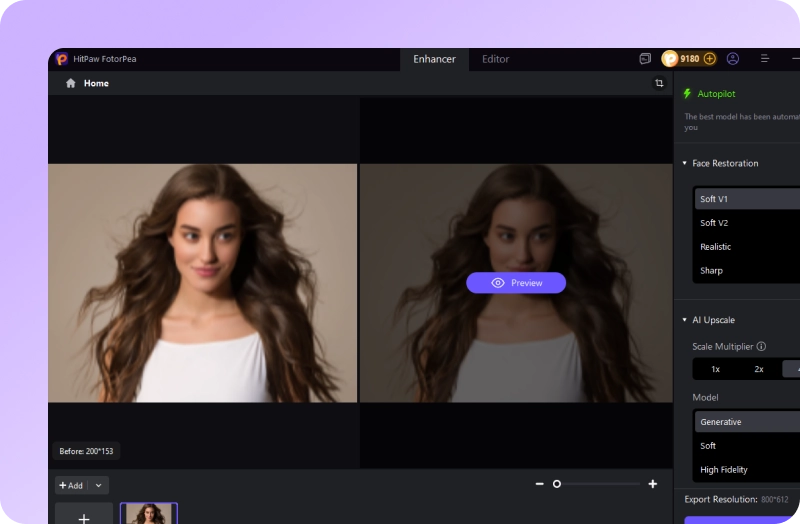Select the High Fidelity upscale model
The width and height of the screenshot is (800, 524).
(747, 470)
